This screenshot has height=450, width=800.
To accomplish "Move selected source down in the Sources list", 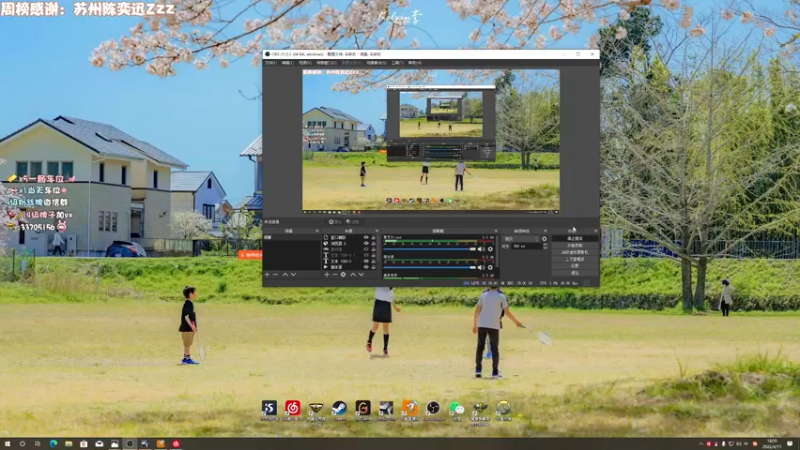I will (361, 274).
